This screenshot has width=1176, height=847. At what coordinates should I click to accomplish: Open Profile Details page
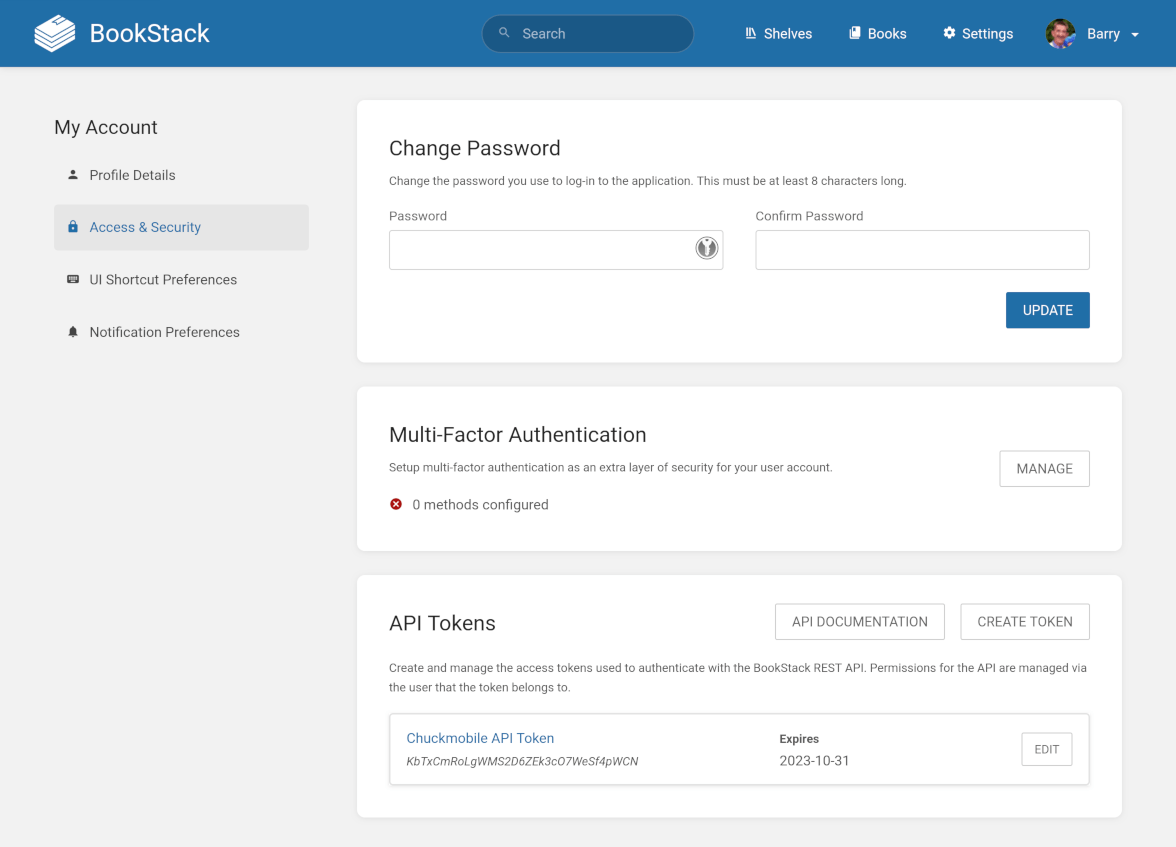pyautogui.click(x=182, y=175)
